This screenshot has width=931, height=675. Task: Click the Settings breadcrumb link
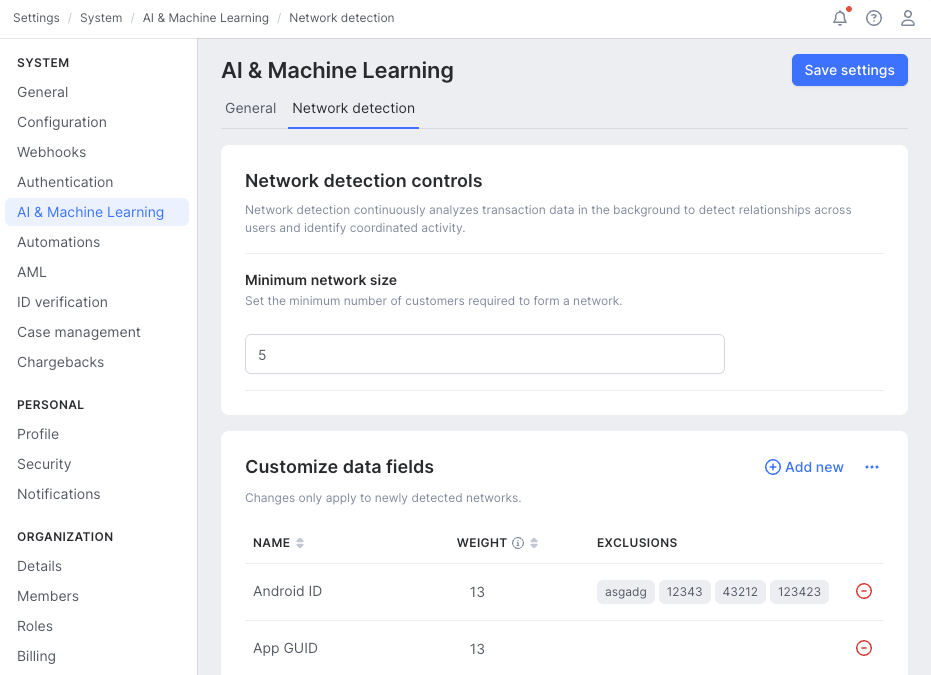tap(36, 18)
